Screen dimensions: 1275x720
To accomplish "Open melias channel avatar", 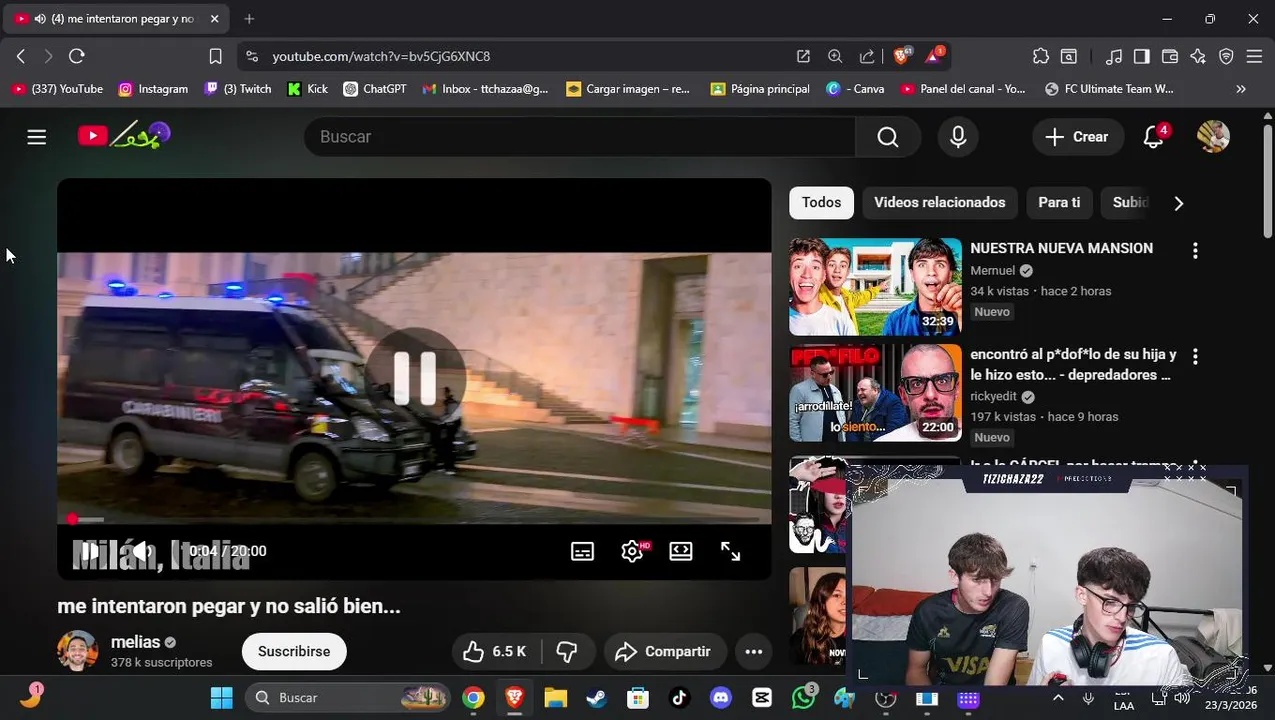I will point(78,651).
